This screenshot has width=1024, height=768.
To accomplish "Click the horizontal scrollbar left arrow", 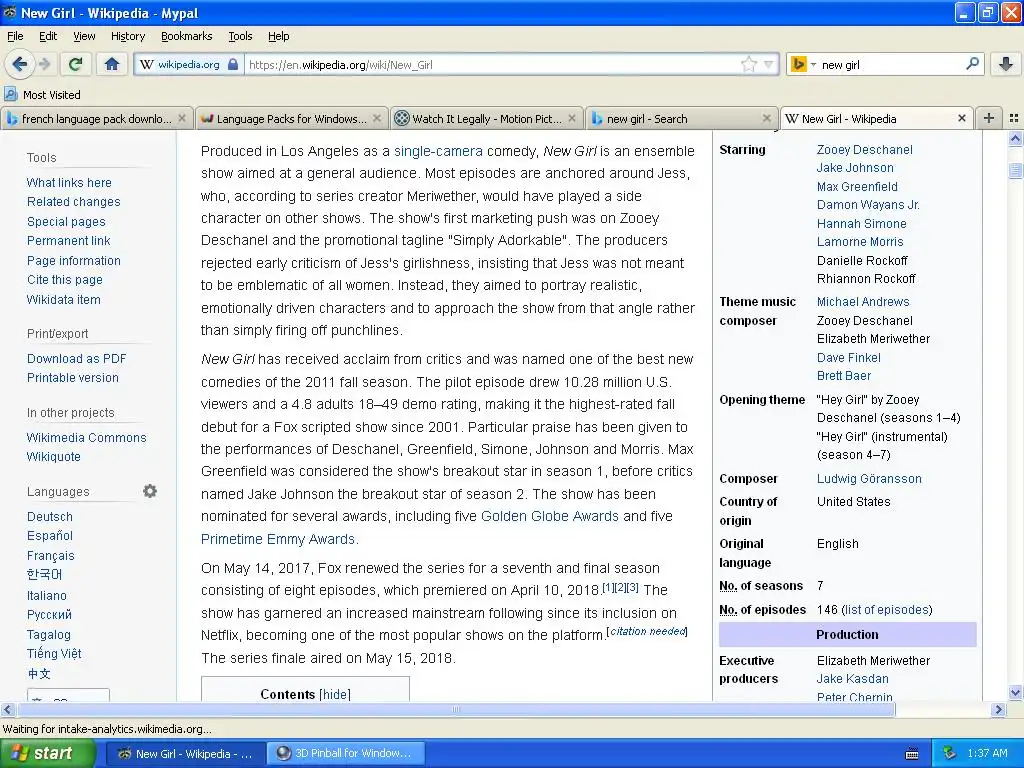I will click(x=7, y=709).
